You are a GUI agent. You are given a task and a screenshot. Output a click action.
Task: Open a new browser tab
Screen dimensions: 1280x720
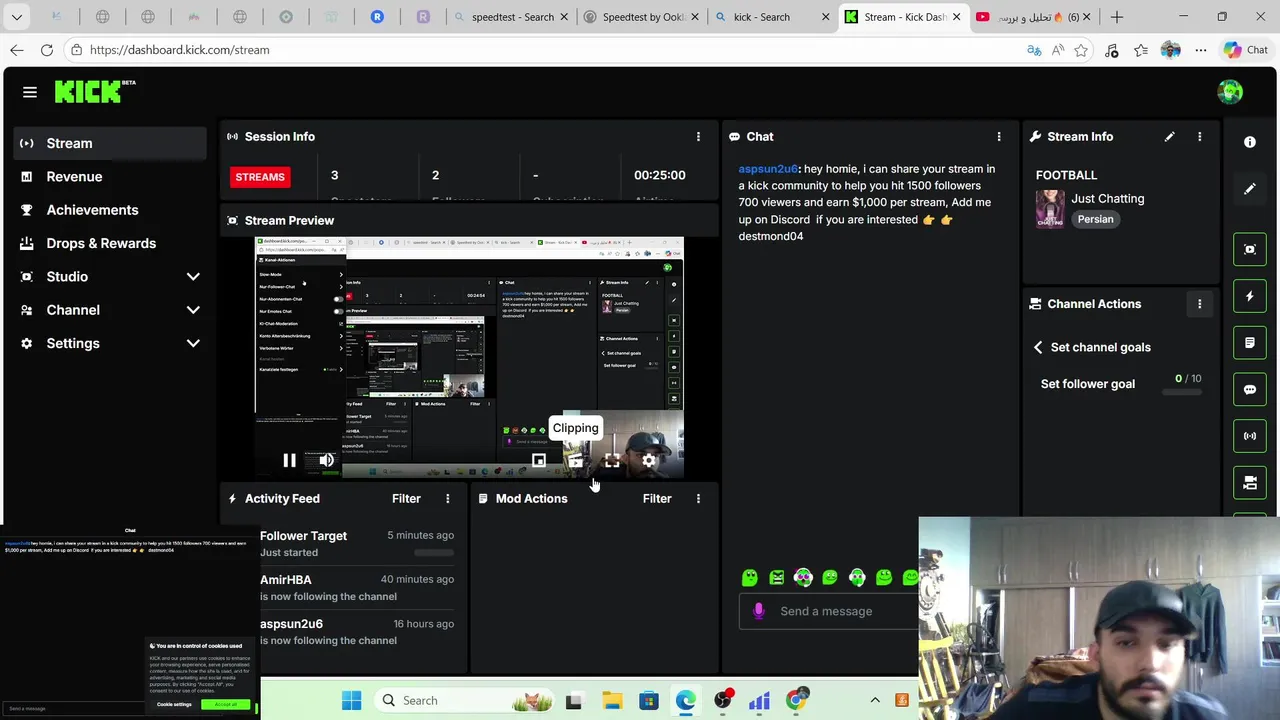point(1117,17)
